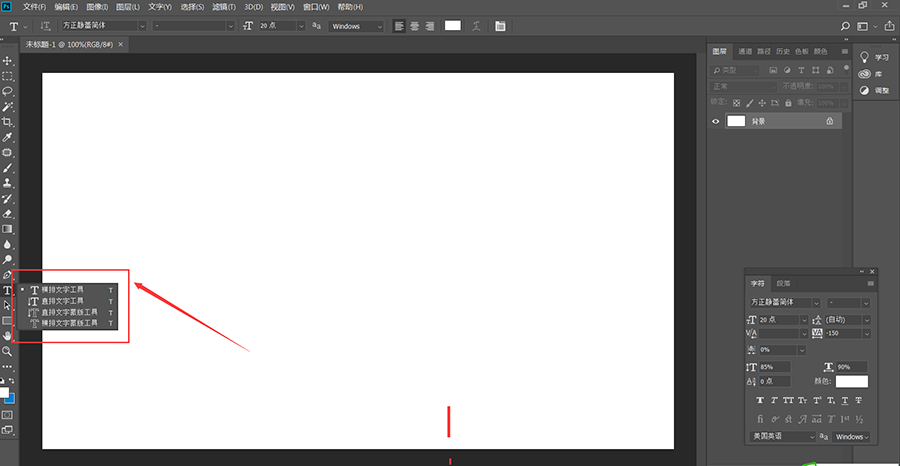Toggle left align text in options bar
The width and height of the screenshot is (900, 466).
pyautogui.click(x=399, y=26)
